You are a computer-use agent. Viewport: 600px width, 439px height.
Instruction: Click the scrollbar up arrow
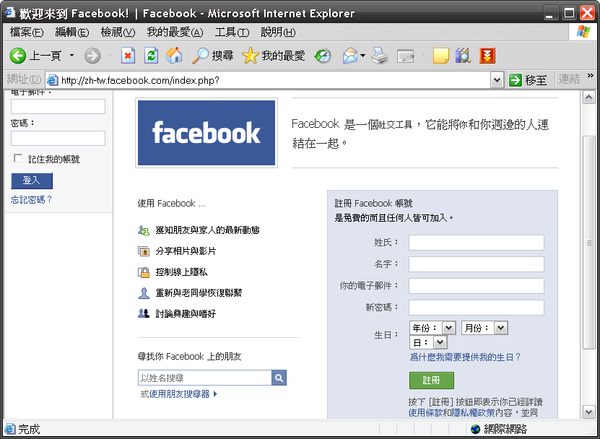[589, 97]
